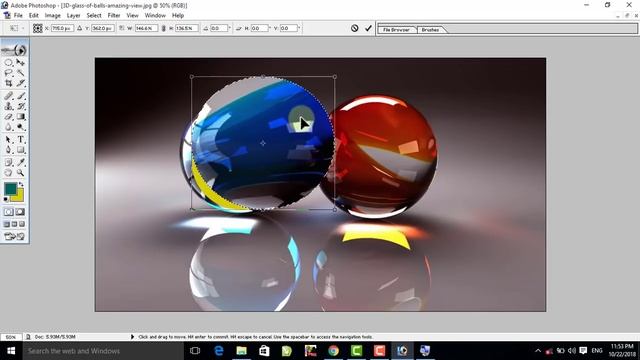640x360 pixels.
Task: Select the Crop tool
Action: click(x=8, y=83)
